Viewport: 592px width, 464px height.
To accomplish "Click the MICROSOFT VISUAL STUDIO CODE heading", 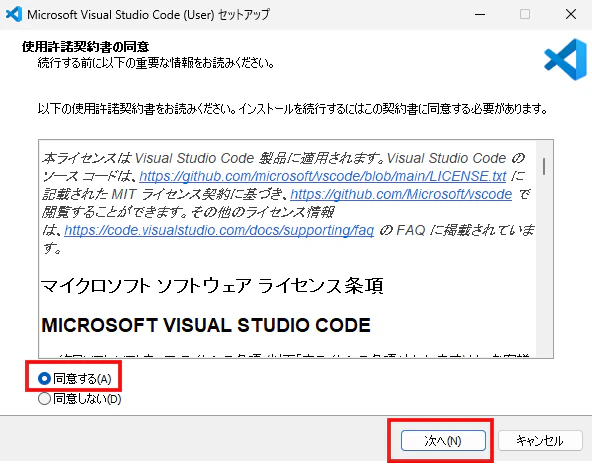I will pos(206,325).
